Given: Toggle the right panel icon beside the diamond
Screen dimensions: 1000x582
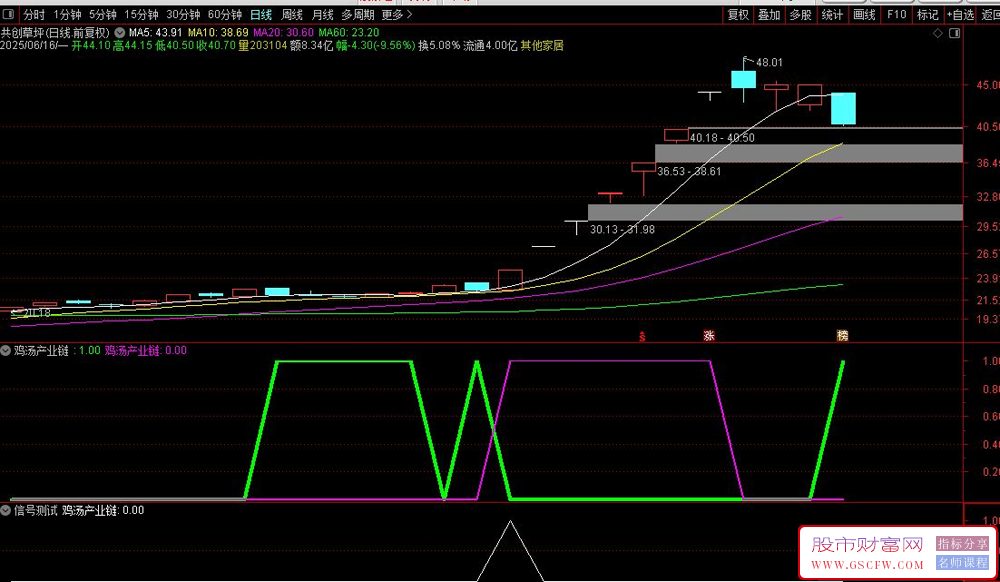Looking at the screenshot, I should 955,33.
